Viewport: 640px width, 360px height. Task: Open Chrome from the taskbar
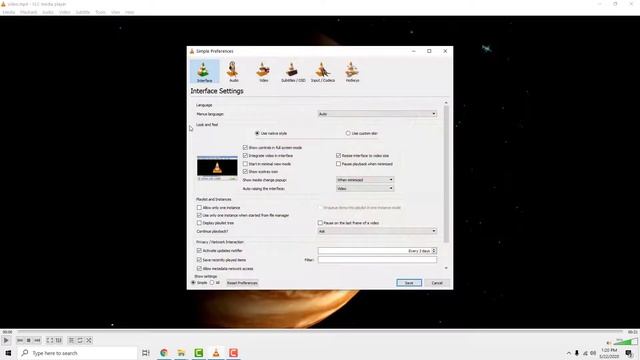[x=164, y=353]
